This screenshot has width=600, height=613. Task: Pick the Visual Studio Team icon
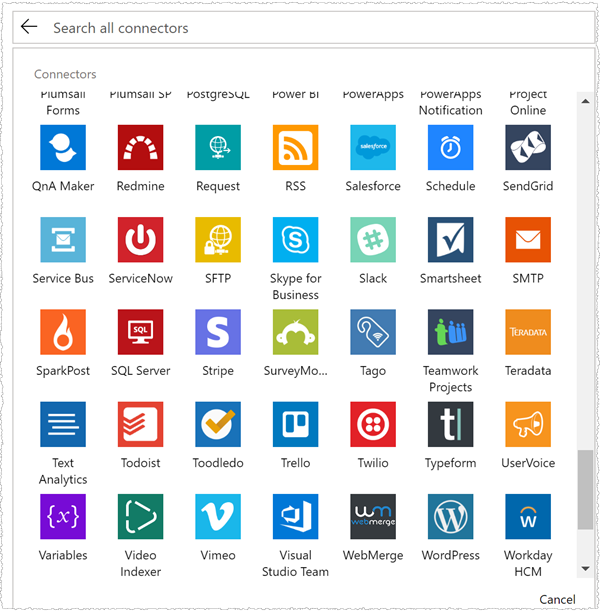coord(296,516)
